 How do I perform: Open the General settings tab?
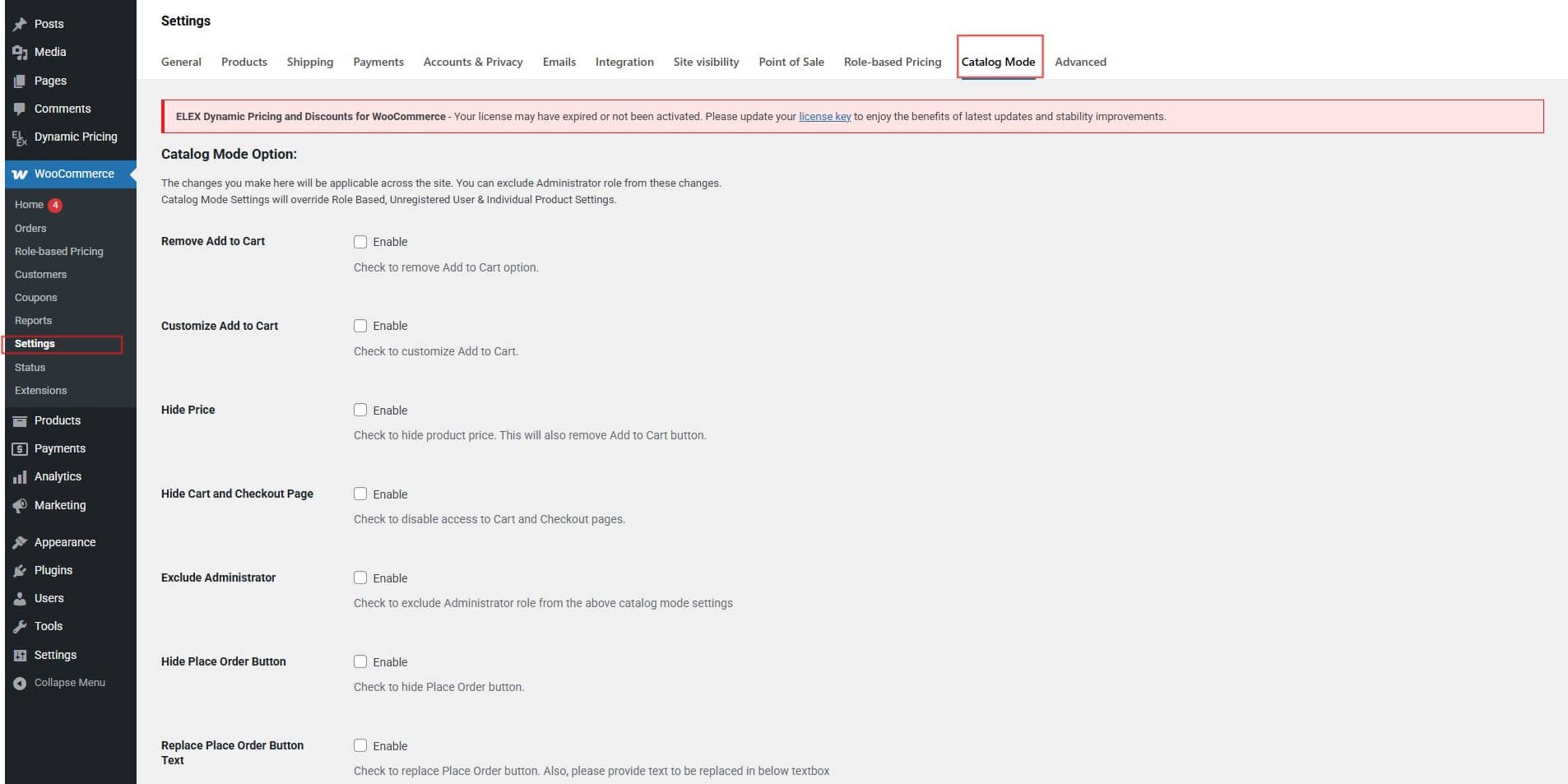[181, 62]
